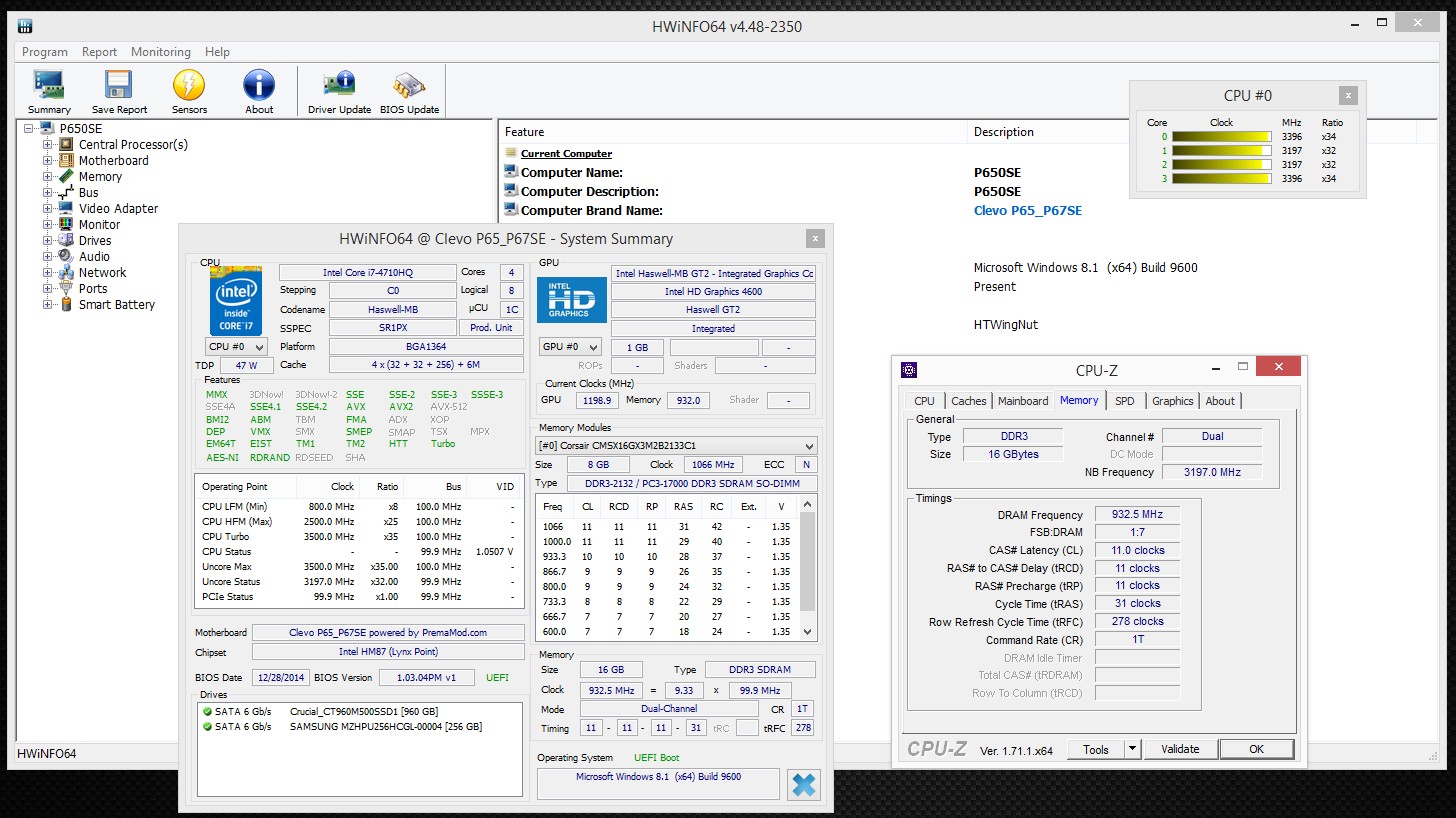Image resolution: width=1456 pixels, height=818 pixels.
Task: Open Sensors with the lightning icon
Action: click(189, 92)
